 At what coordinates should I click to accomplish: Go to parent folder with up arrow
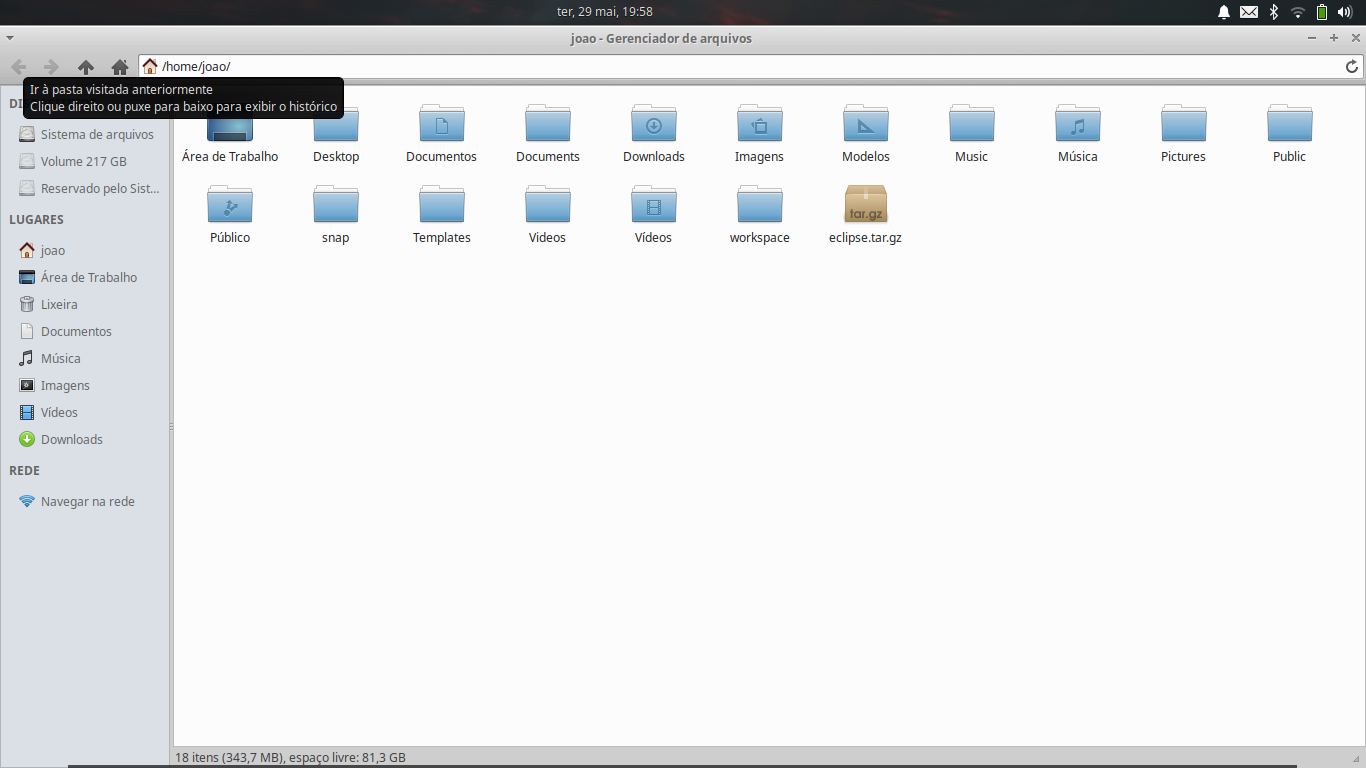point(86,67)
